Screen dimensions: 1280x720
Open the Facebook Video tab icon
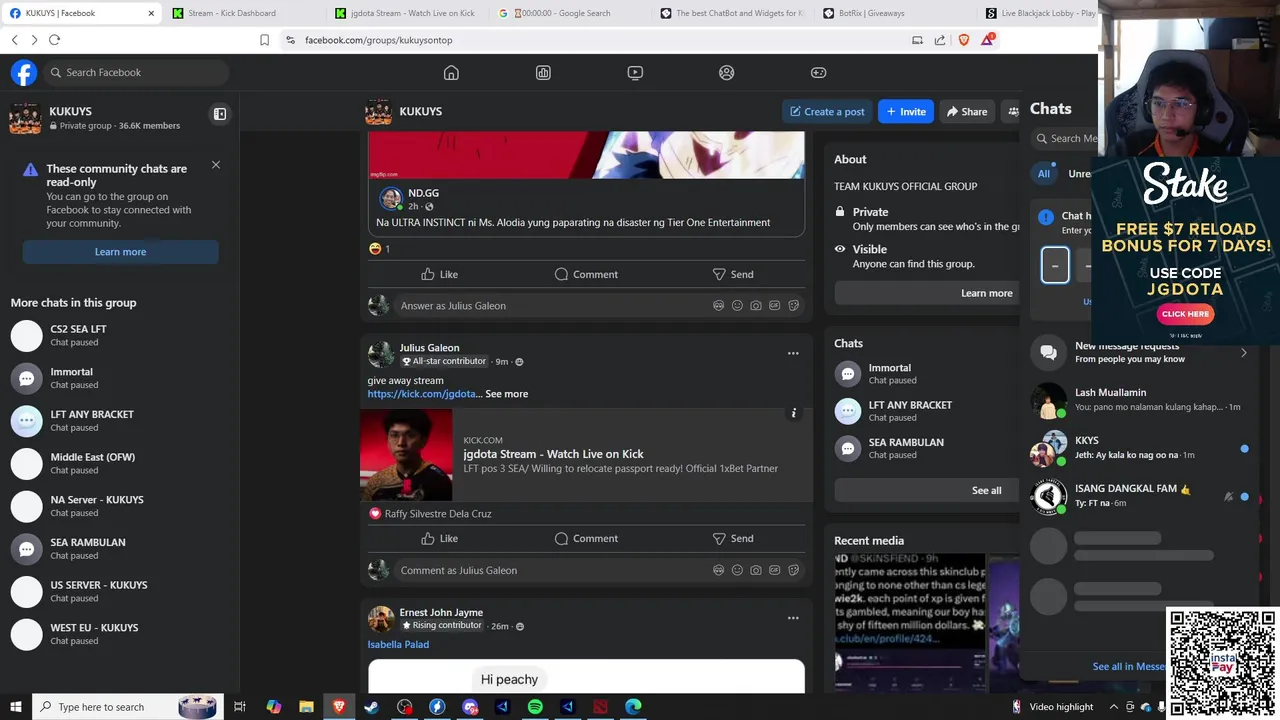635,72
